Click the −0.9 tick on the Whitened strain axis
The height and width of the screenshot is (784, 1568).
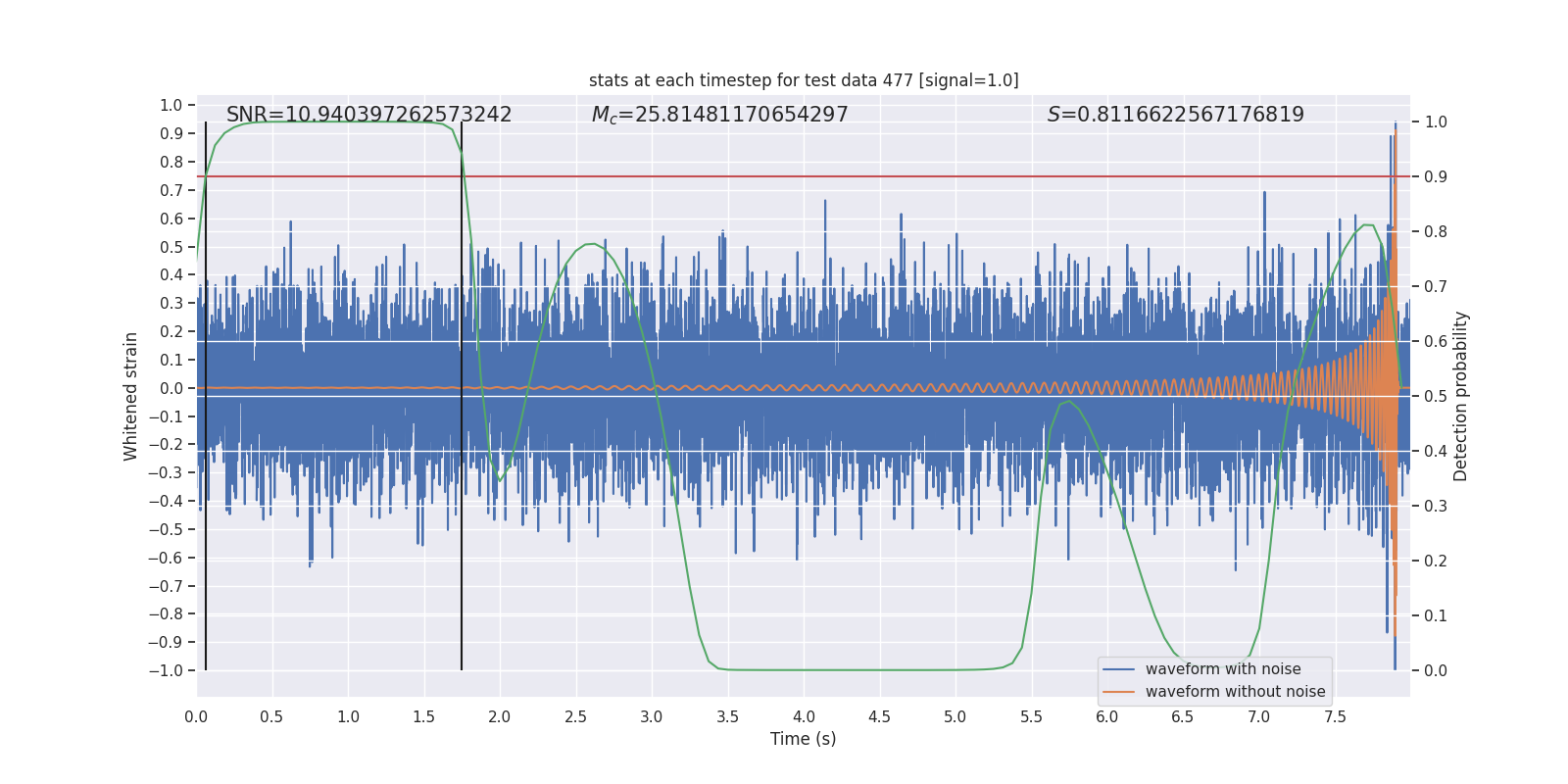click(x=166, y=642)
